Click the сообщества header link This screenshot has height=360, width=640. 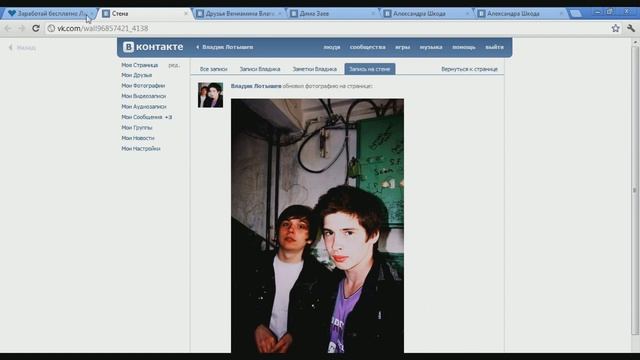click(x=367, y=47)
